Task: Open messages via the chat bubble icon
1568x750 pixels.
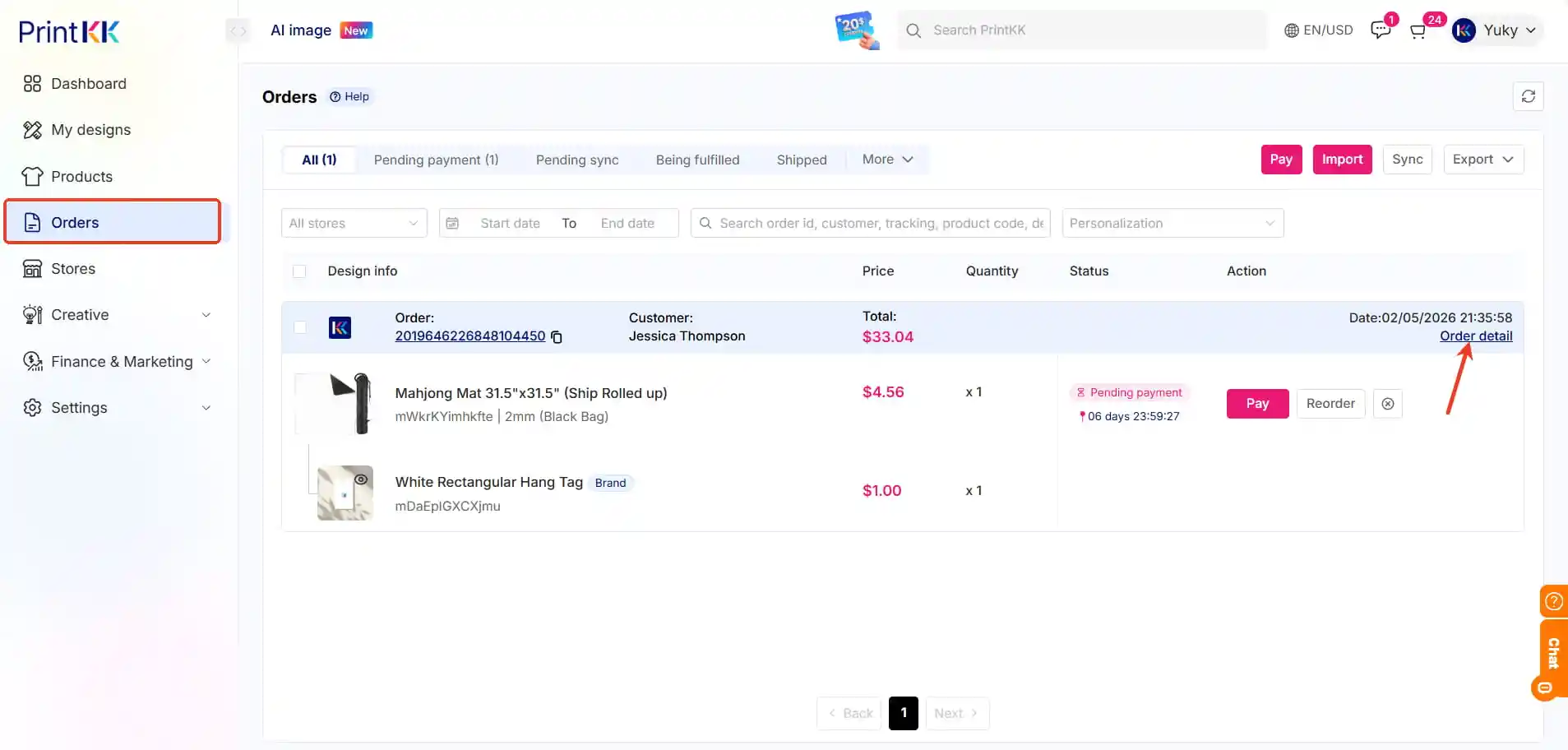Action: 1380,30
